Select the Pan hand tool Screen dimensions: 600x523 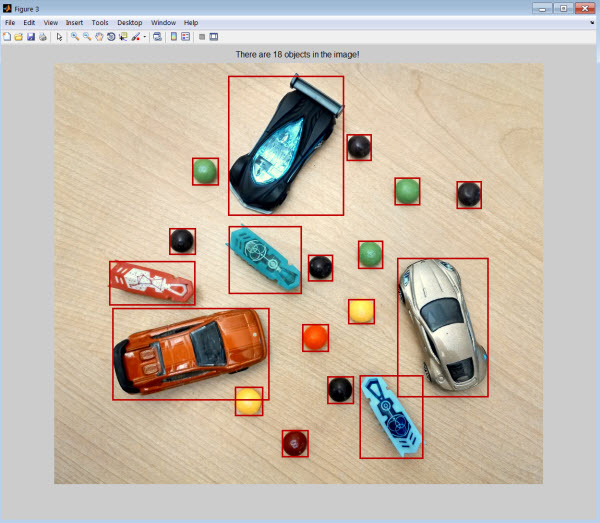[99, 37]
